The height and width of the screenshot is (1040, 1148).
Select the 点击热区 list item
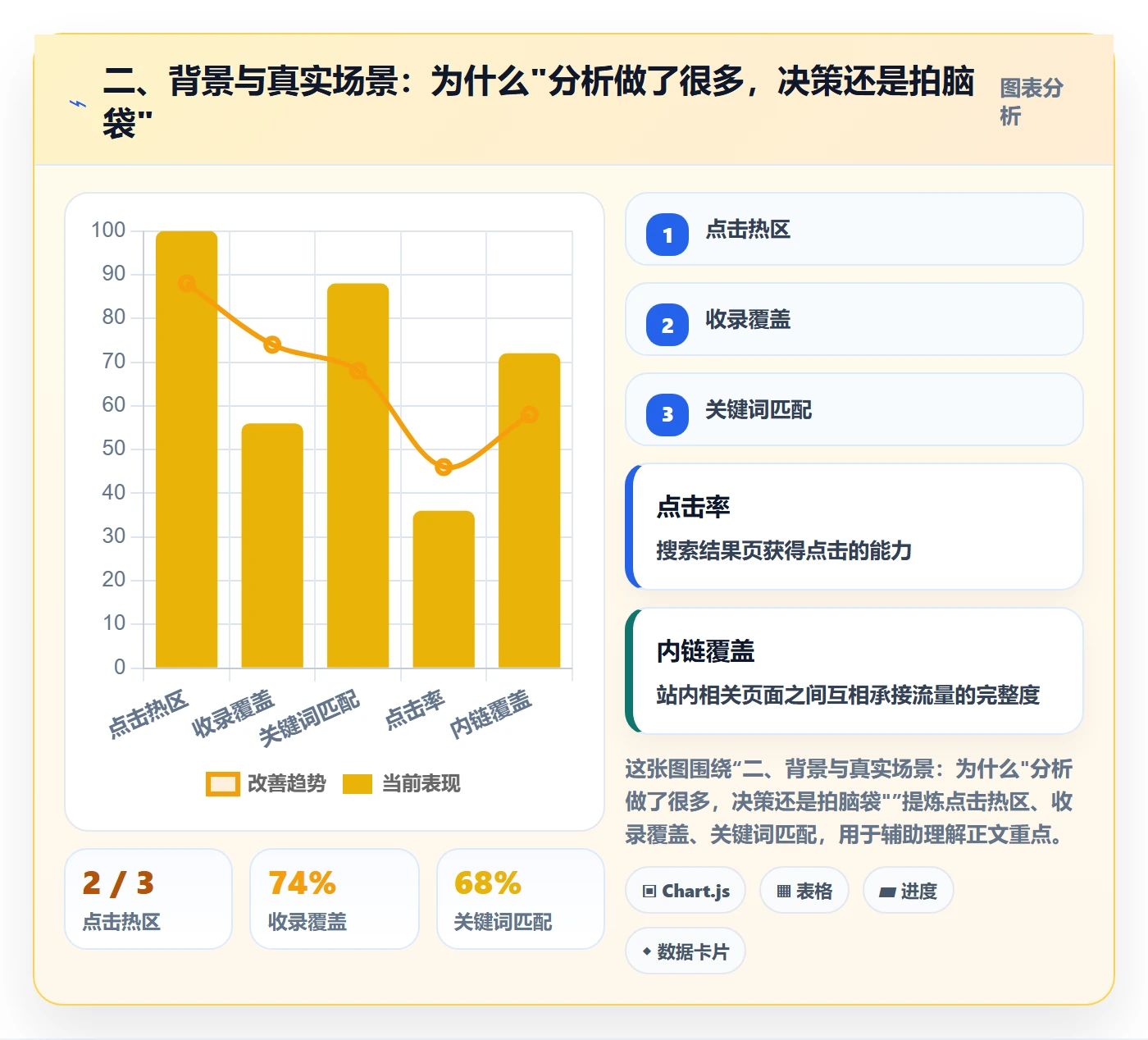click(x=854, y=230)
